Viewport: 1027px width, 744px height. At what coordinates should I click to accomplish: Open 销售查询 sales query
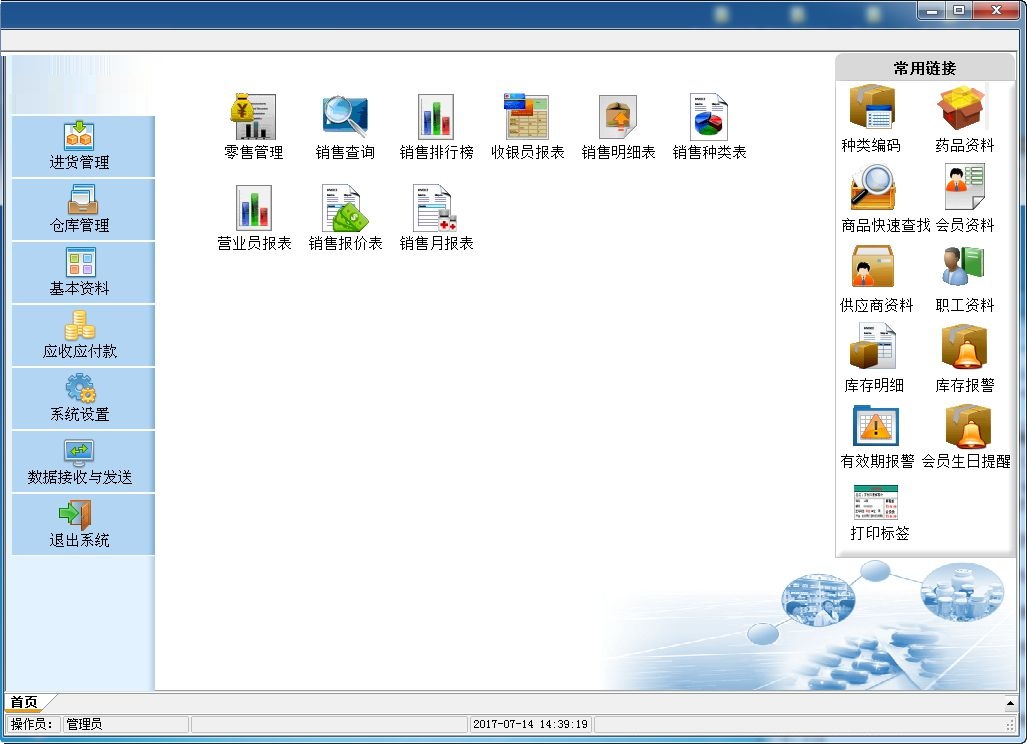(x=345, y=119)
